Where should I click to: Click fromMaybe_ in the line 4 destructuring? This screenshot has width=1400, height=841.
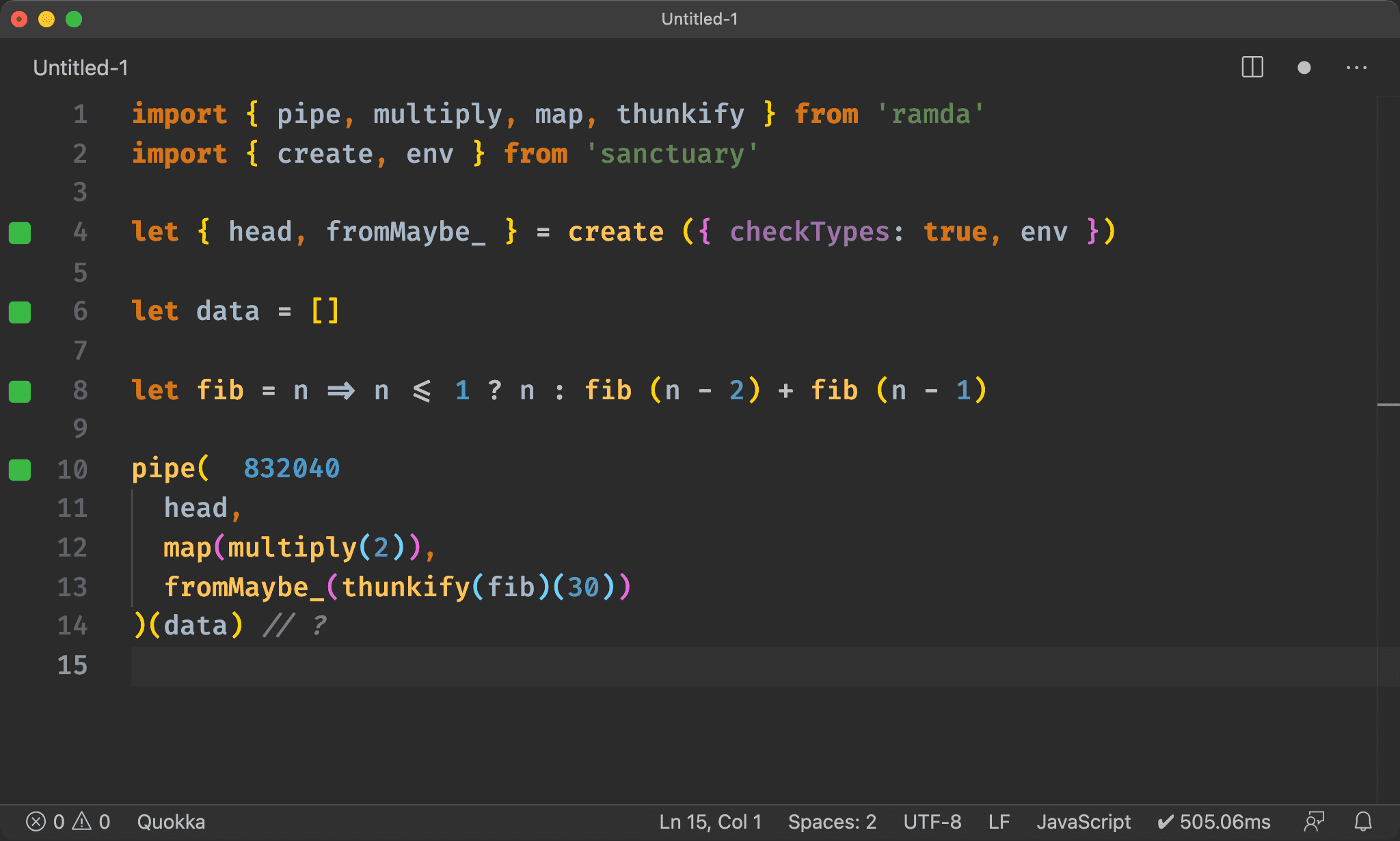(x=405, y=232)
